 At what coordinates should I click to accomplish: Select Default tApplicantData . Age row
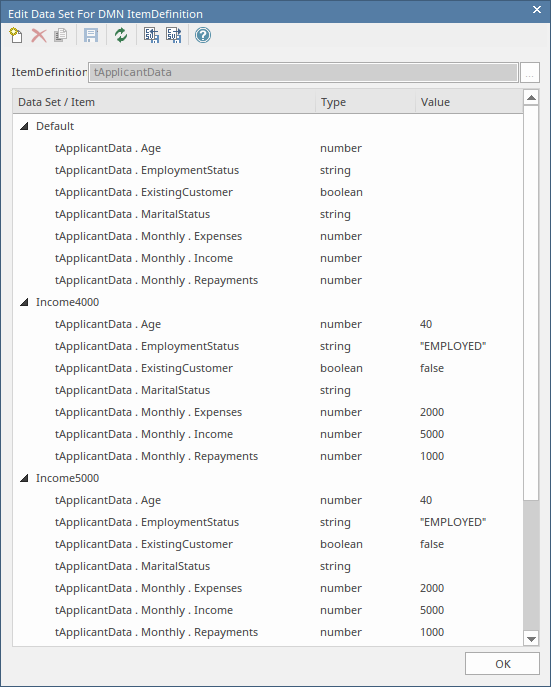[268, 148]
